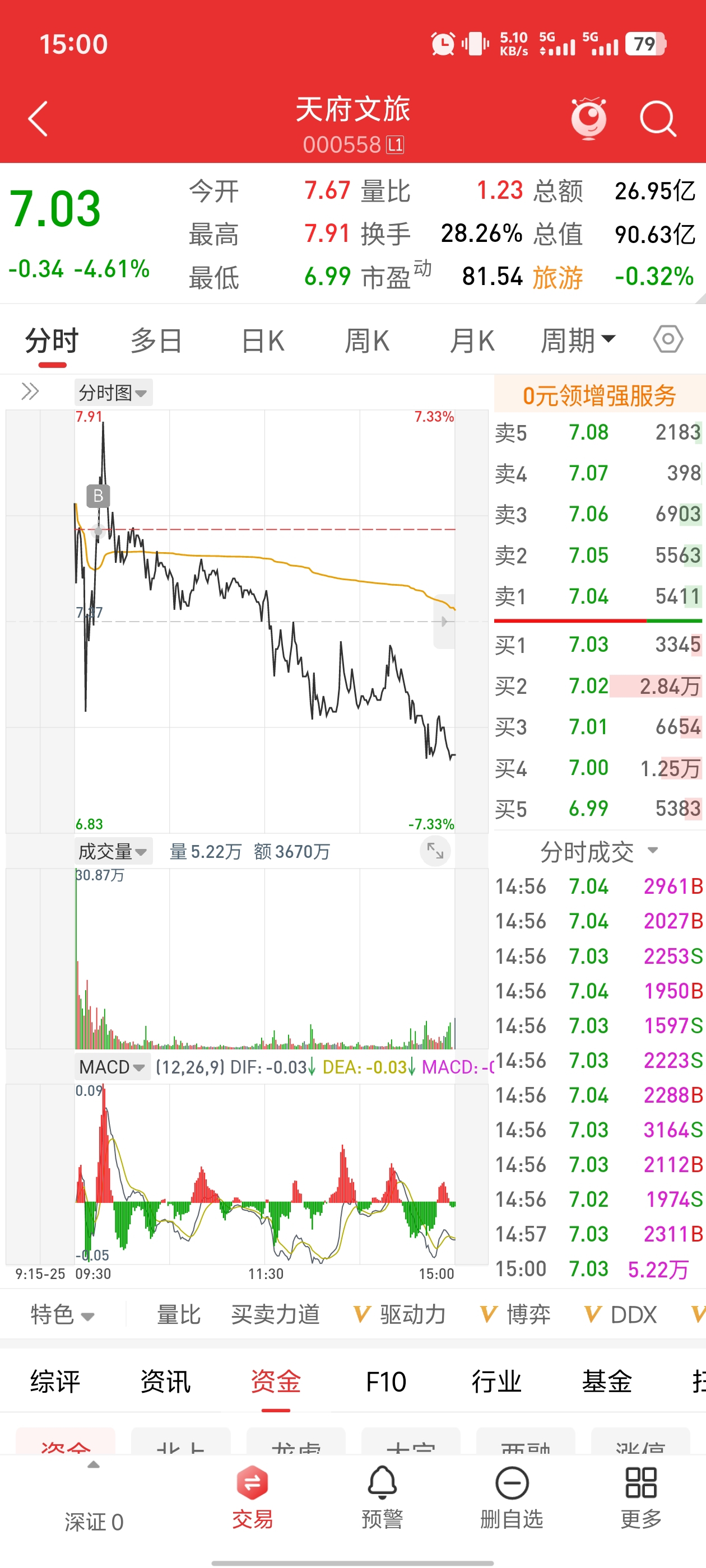The width and height of the screenshot is (706, 1568).
Task: Tap the buy-sell ratio red-green bar
Action: [x=598, y=621]
